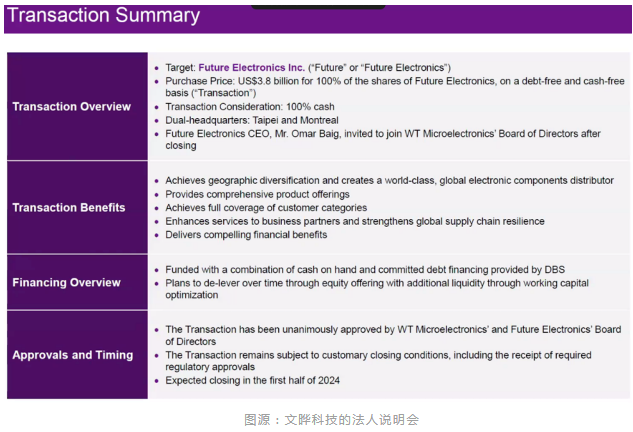This screenshot has width=633, height=432.
Task: Click the geographic diversification benefit bullet
Action: tap(389, 181)
